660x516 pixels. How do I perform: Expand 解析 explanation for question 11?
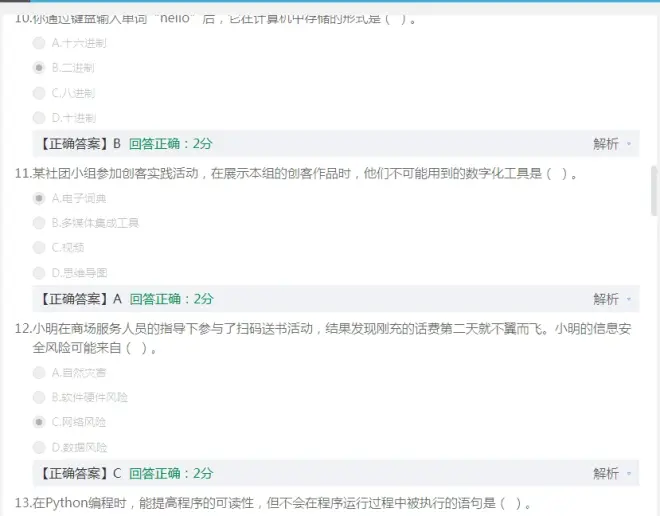coord(612,299)
